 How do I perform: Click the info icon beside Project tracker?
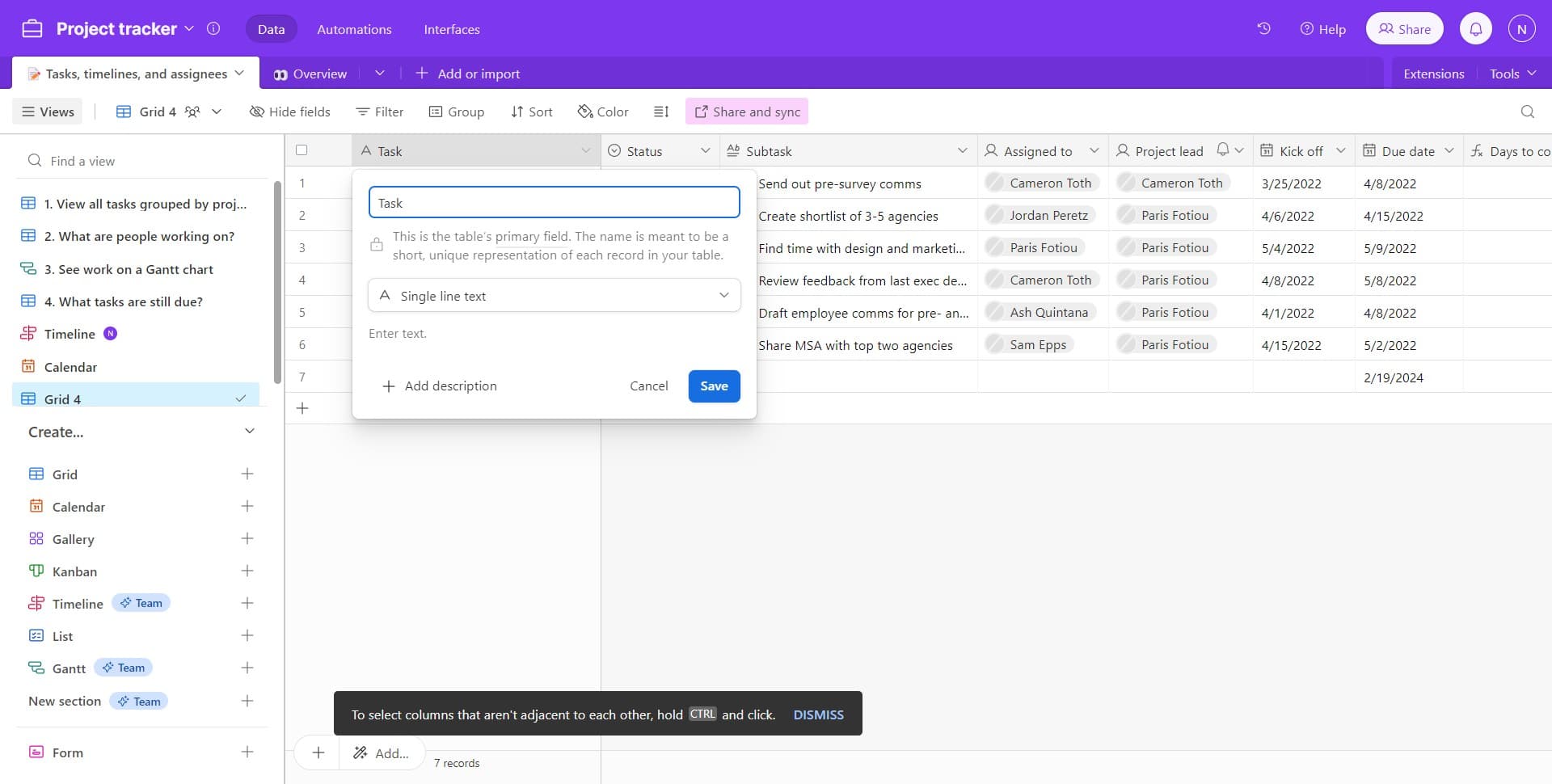(x=213, y=29)
